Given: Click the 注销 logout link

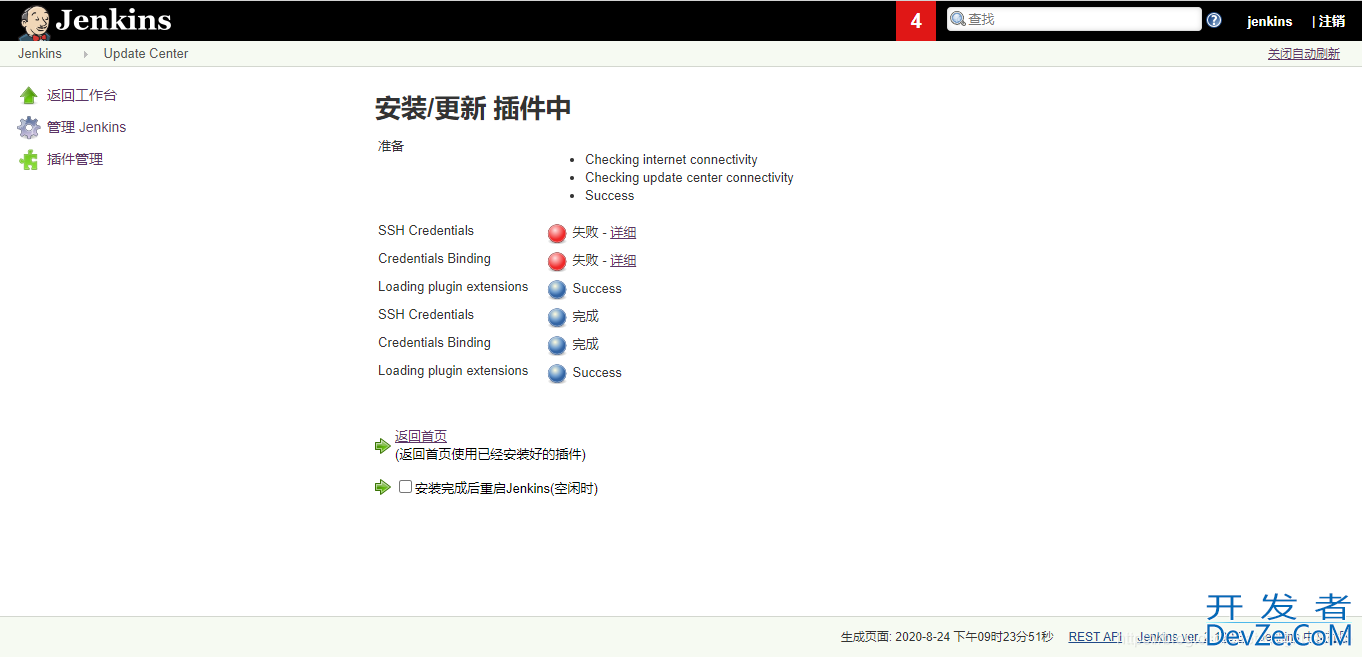Looking at the screenshot, I should pos(1331,21).
